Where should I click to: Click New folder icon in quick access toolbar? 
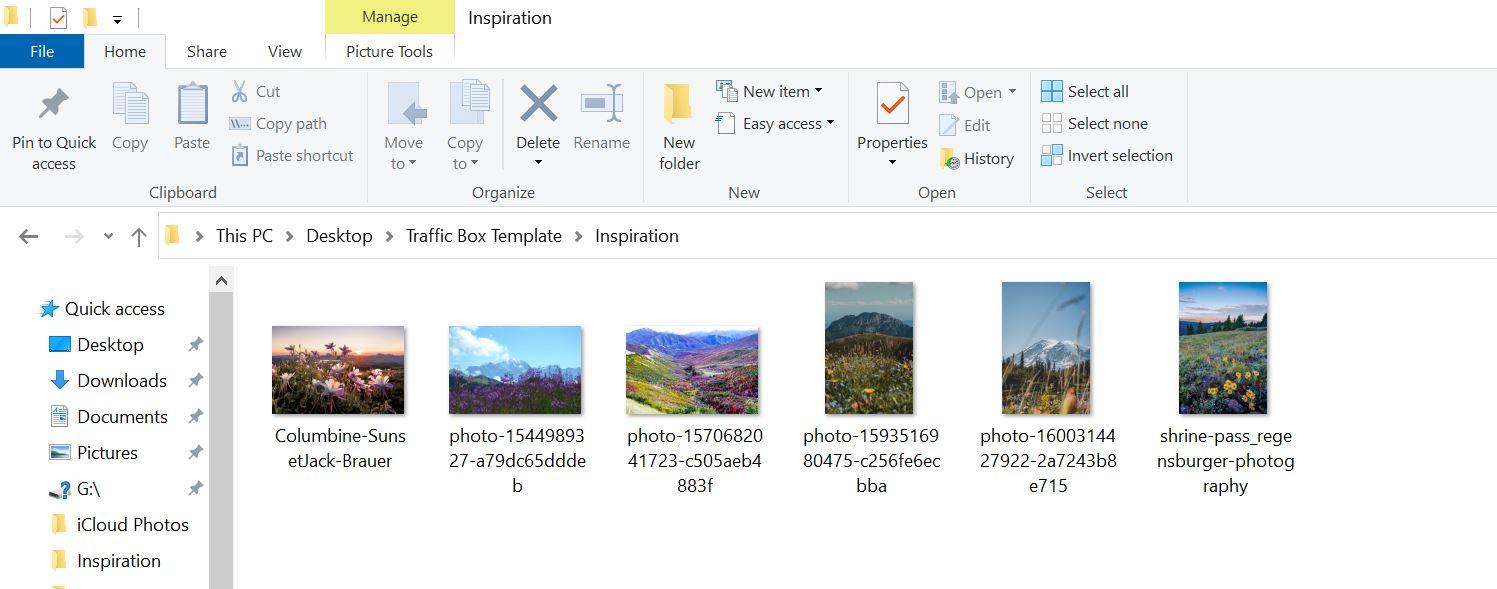89,17
